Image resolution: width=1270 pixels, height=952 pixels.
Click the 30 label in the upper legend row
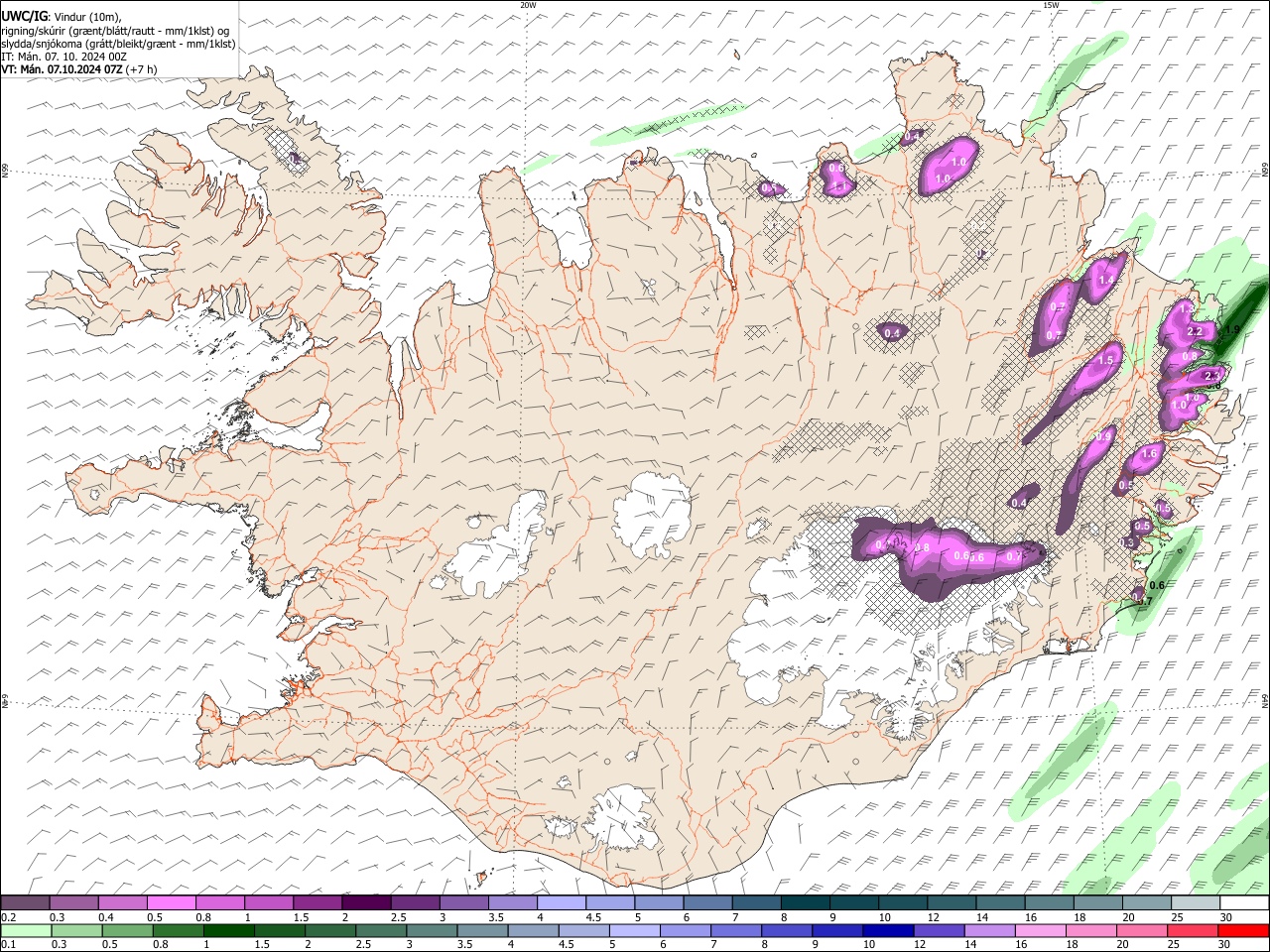(1226, 917)
